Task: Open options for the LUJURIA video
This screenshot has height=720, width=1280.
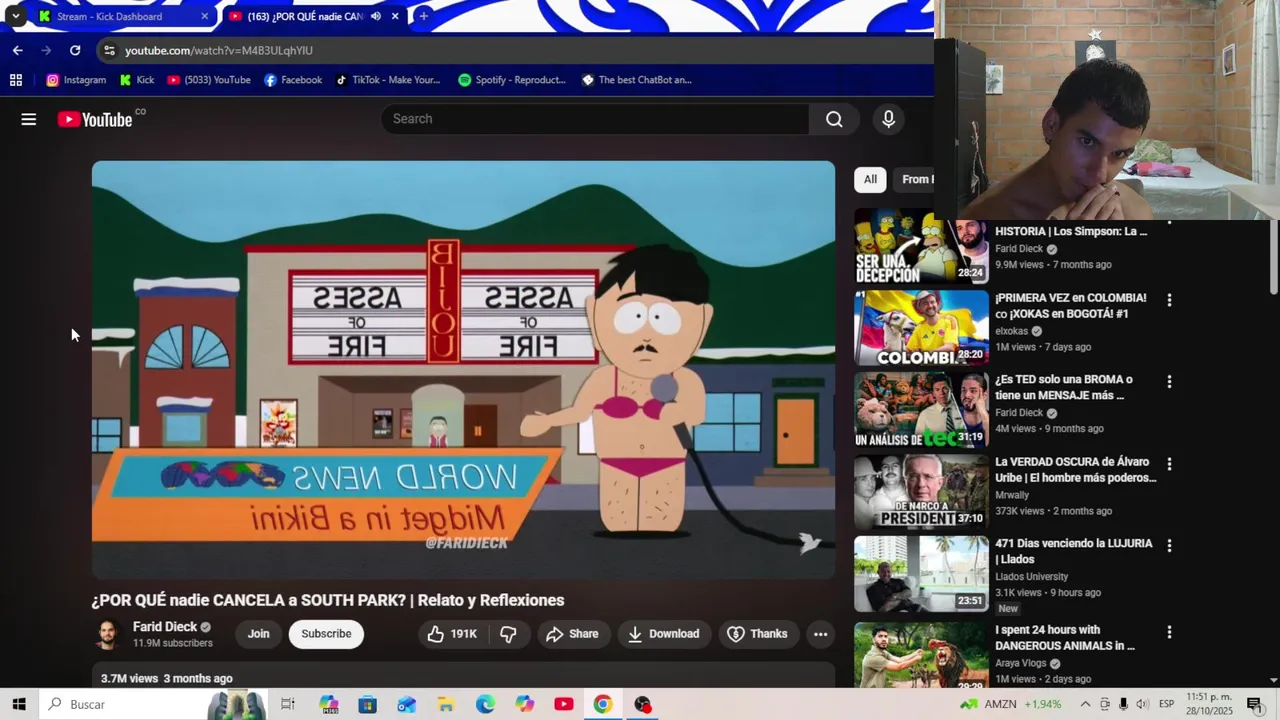Action: click(1169, 546)
